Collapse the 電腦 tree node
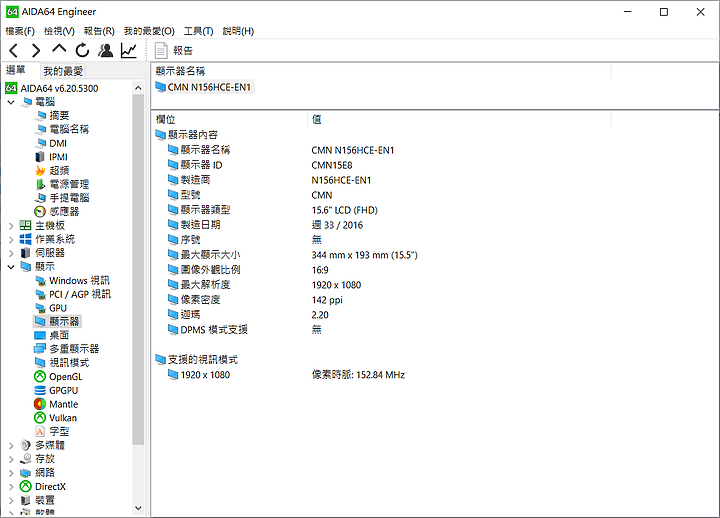 11,102
